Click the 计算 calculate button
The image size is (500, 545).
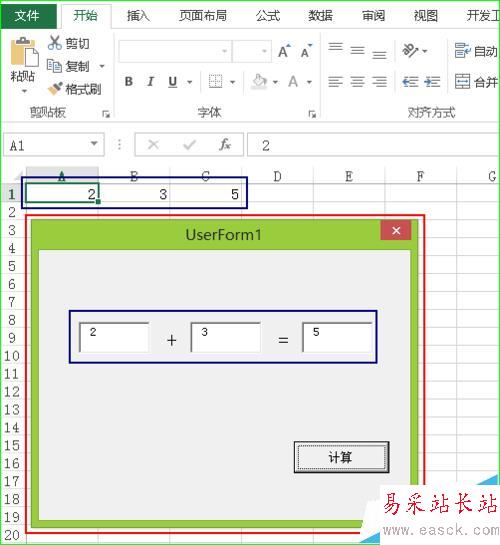[x=341, y=457]
